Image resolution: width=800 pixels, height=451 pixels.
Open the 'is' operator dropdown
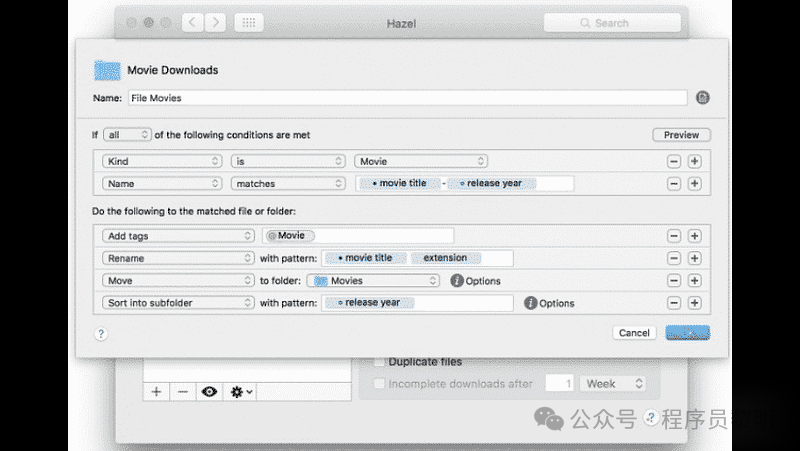click(x=288, y=161)
